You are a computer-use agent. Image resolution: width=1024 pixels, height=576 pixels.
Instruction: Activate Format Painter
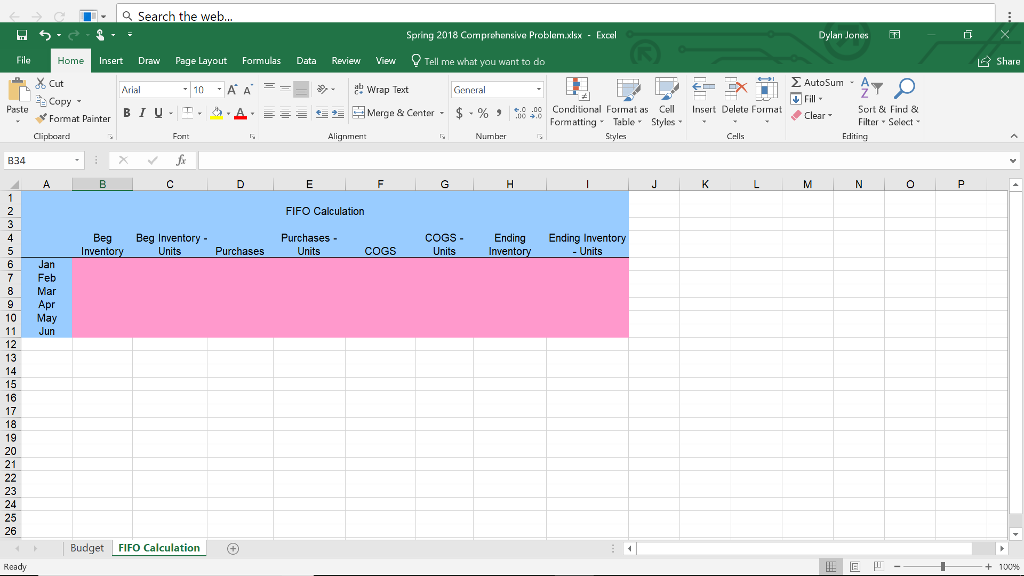[x=73, y=118]
